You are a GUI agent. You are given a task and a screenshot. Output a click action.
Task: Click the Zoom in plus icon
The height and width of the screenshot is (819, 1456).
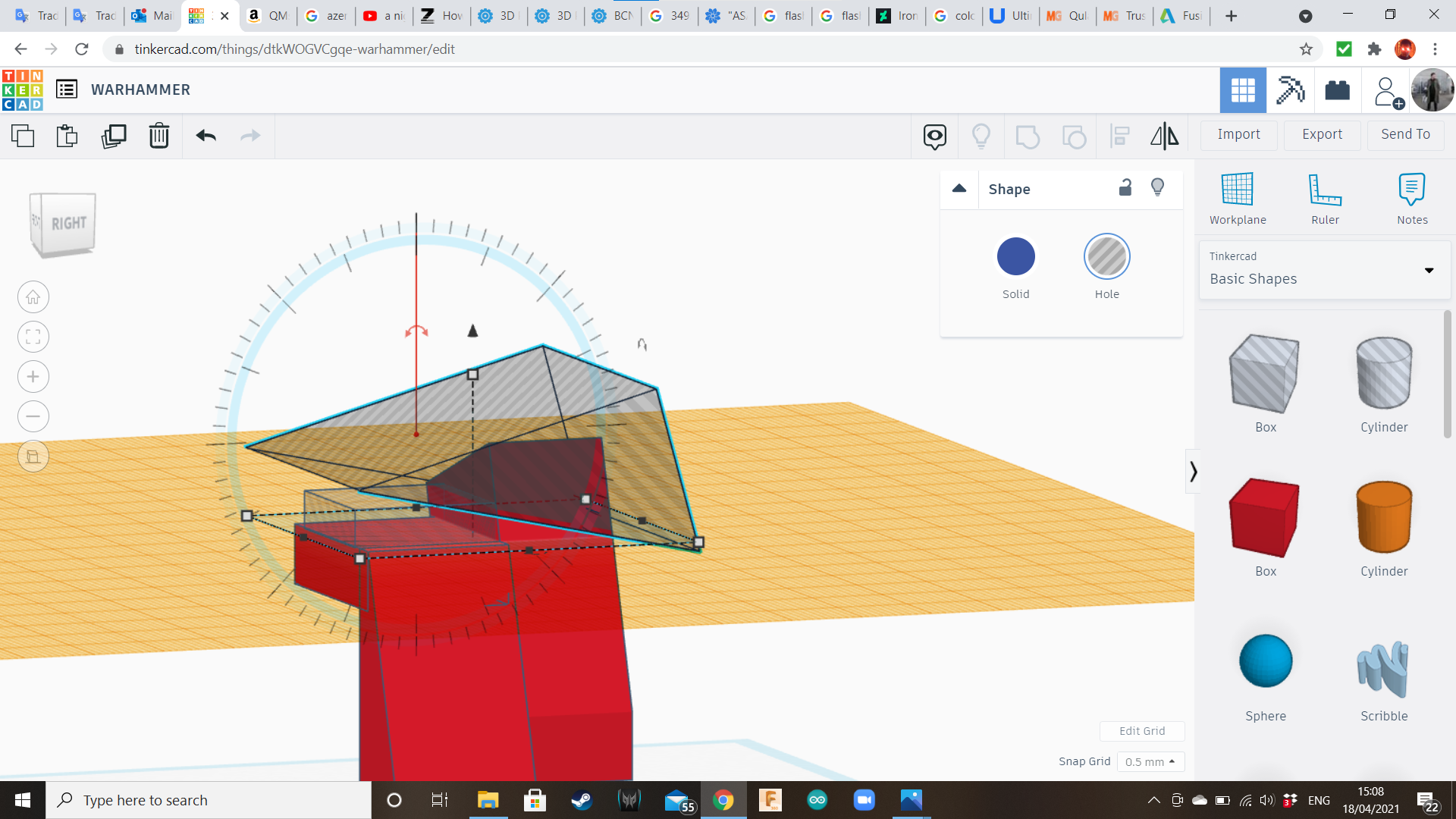[x=33, y=377]
